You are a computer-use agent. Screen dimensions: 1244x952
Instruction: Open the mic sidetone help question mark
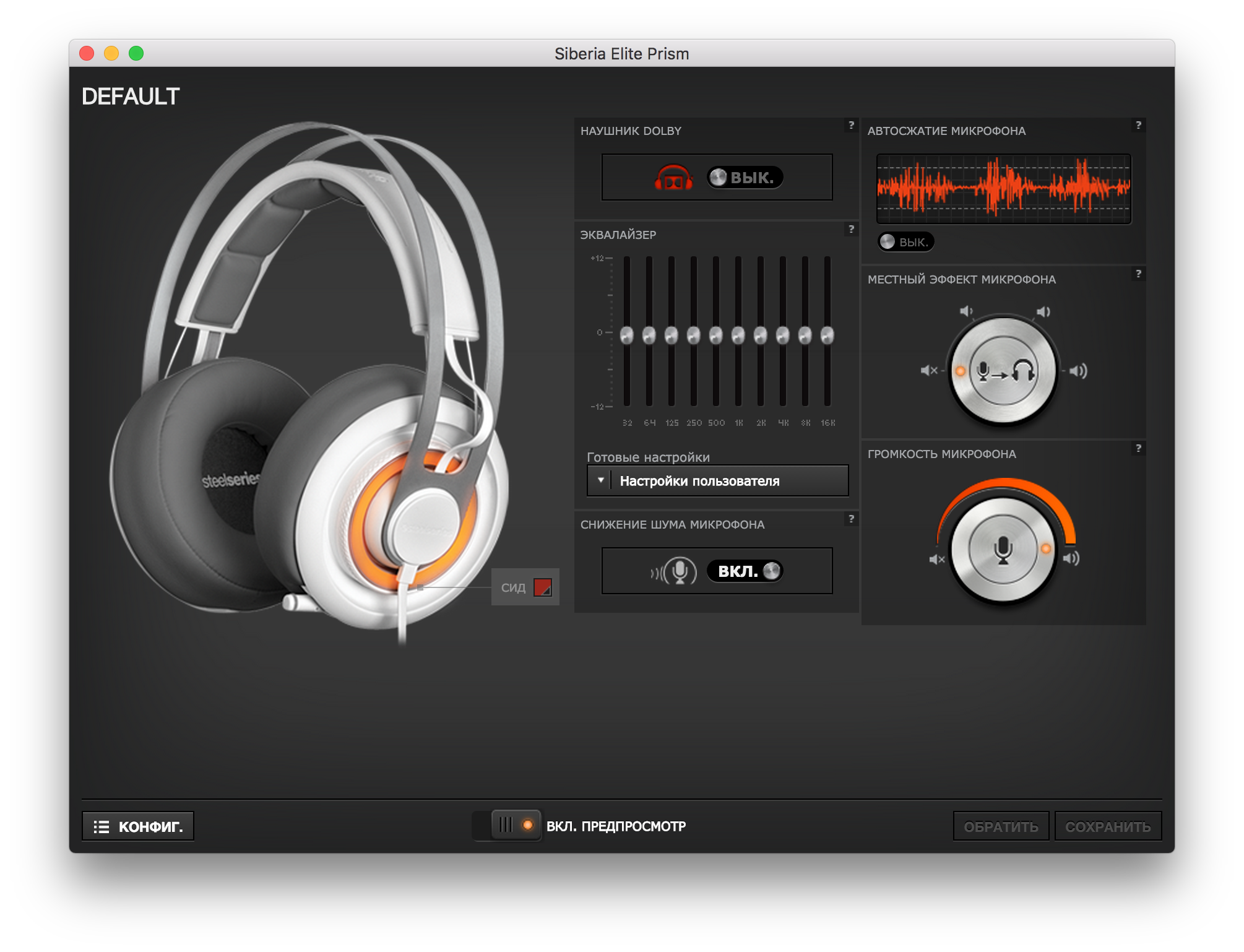point(1138,274)
